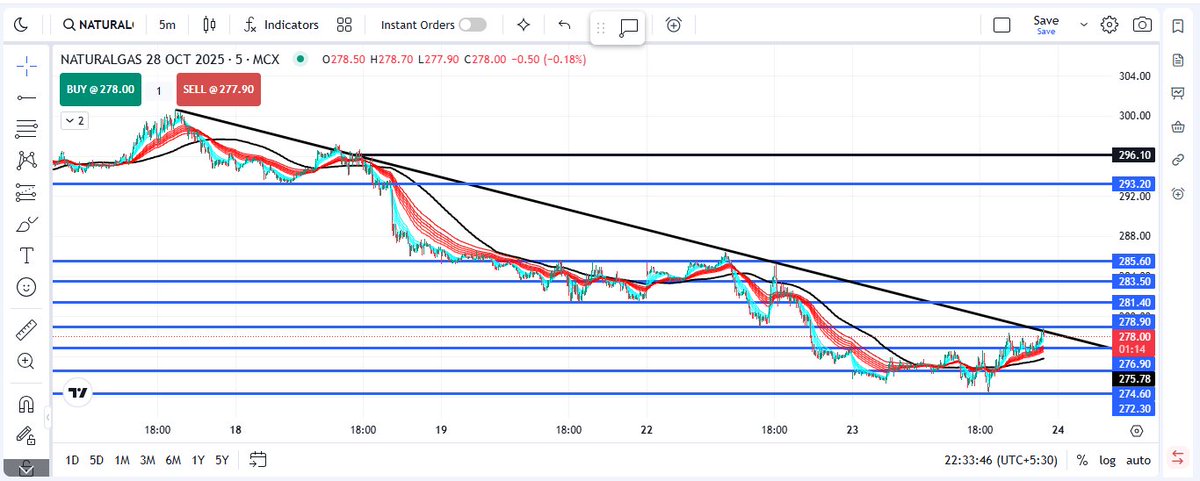
Task: Click the 293.20 blue price label
Action: (1134, 184)
